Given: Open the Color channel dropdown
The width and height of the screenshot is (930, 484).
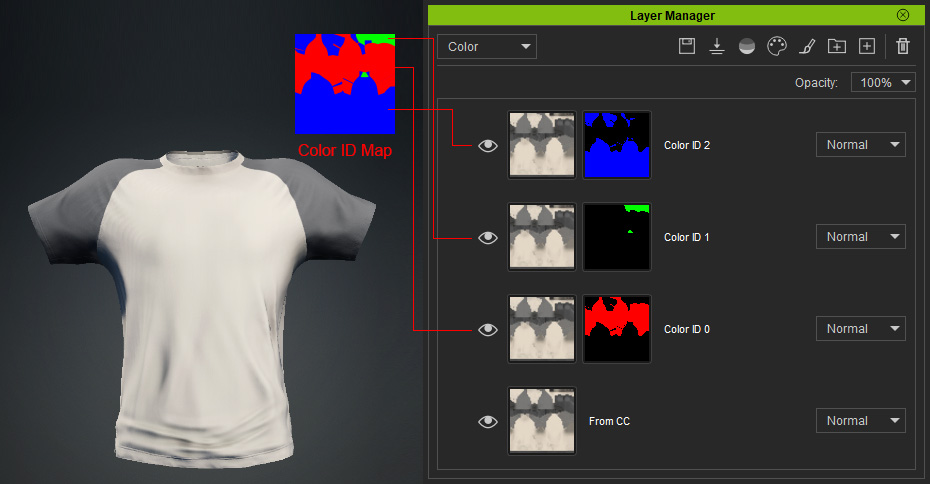Looking at the screenshot, I should tap(487, 47).
